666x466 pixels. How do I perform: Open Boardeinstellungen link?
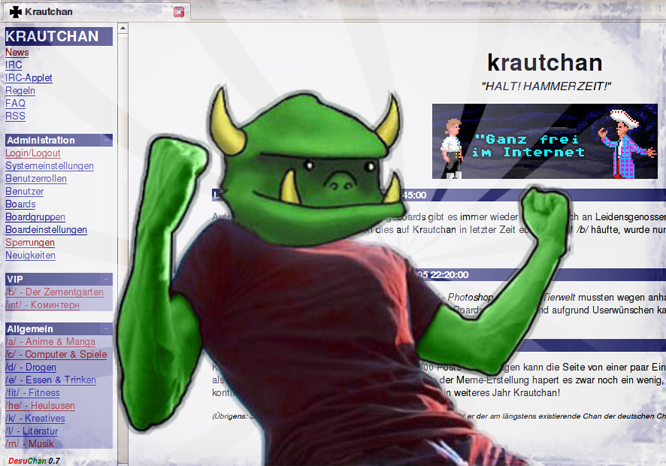[x=46, y=230]
